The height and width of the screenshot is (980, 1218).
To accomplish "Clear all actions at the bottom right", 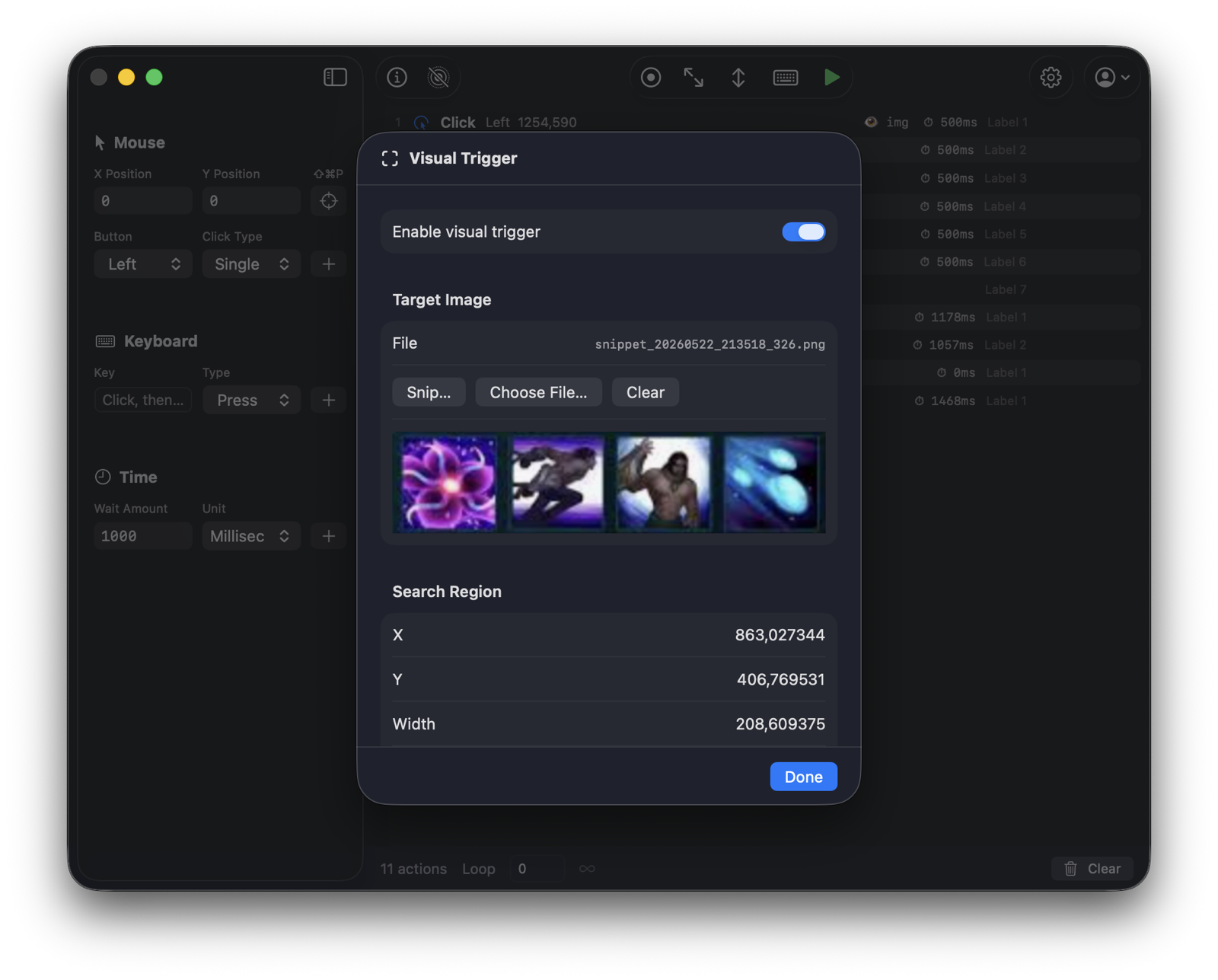I will (x=1092, y=869).
